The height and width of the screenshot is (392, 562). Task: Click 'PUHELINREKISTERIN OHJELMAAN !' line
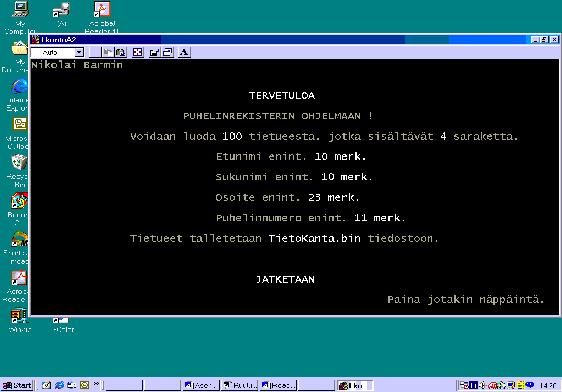coord(278,116)
